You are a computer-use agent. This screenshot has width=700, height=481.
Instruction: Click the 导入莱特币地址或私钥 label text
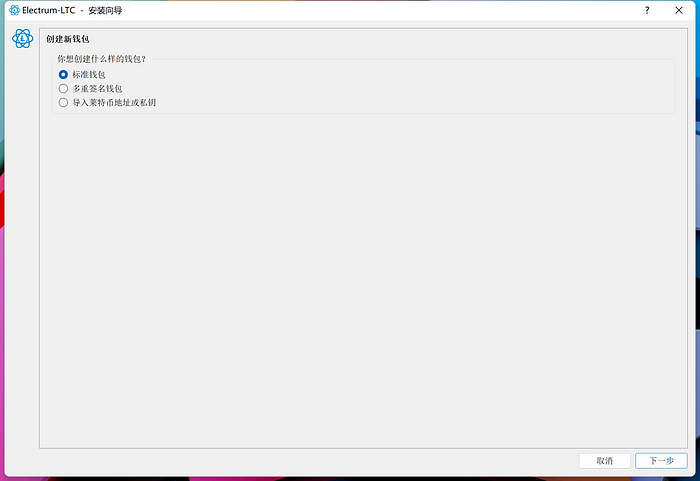(x=114, y=102)
